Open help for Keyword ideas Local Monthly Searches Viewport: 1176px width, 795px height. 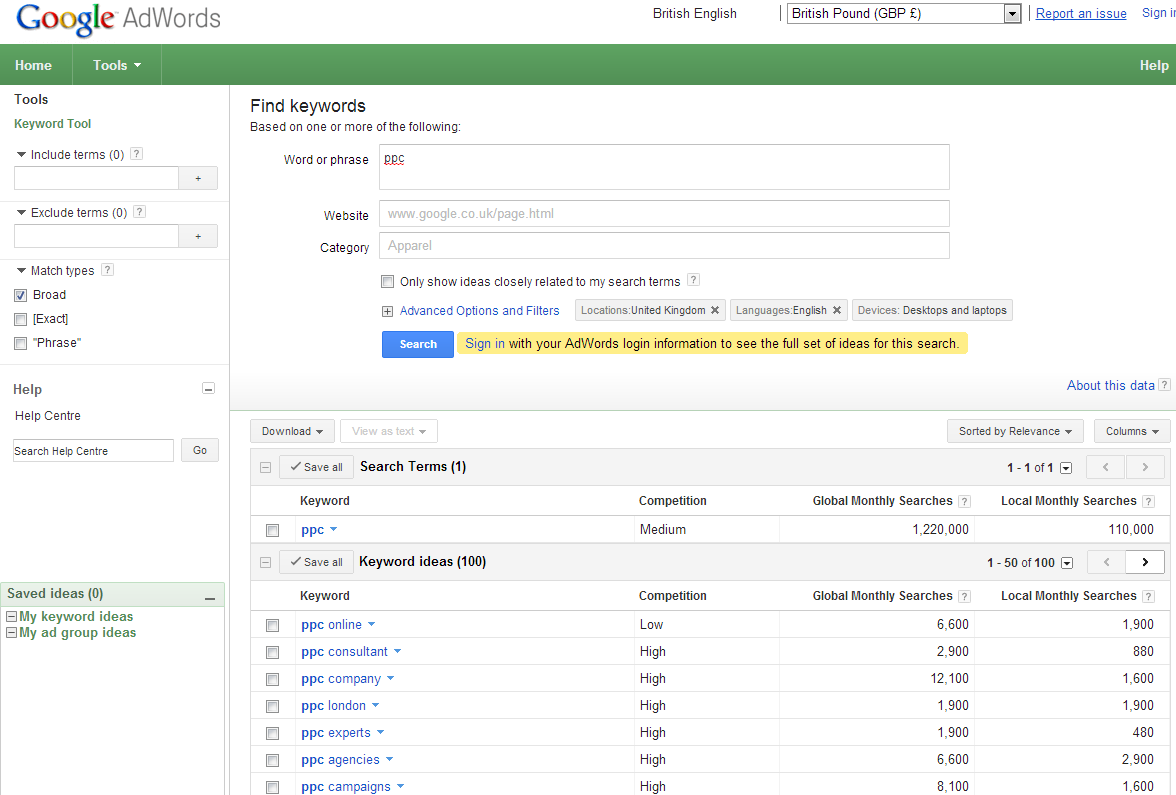tap(1148, 596)
